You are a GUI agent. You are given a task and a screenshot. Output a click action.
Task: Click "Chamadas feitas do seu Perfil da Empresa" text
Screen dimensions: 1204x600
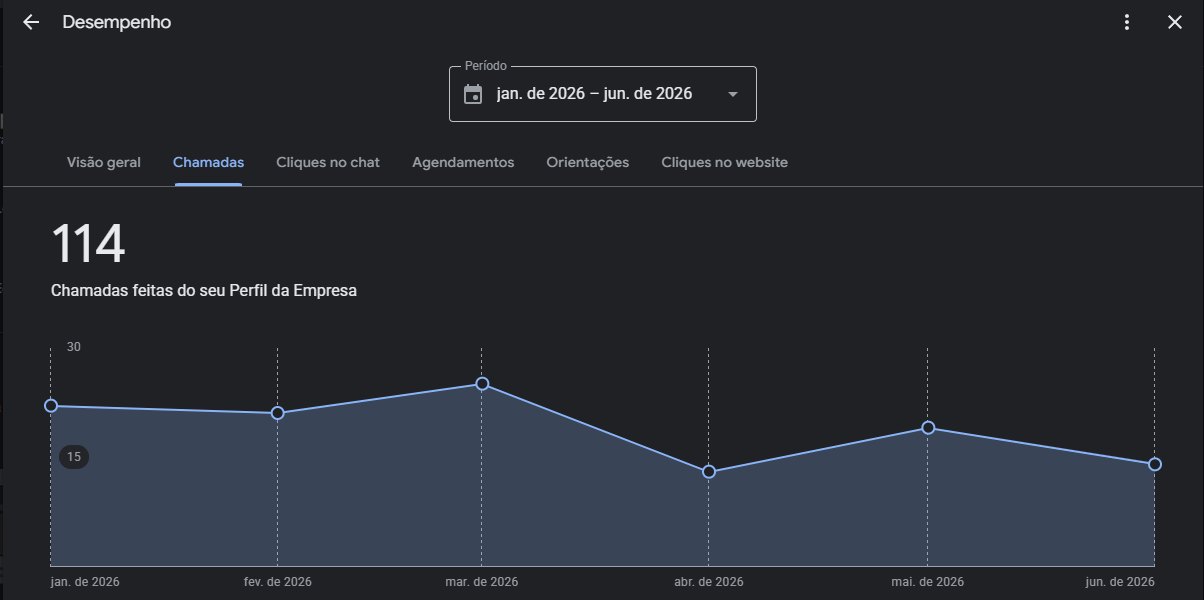click(204, 291)
